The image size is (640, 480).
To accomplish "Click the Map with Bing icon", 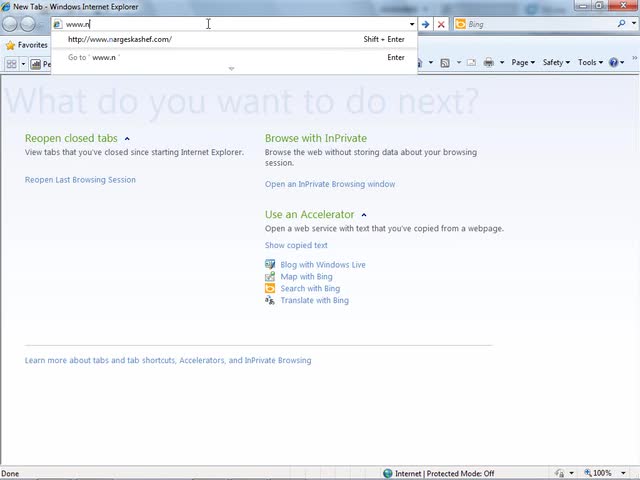I will (x=270, y=276).
